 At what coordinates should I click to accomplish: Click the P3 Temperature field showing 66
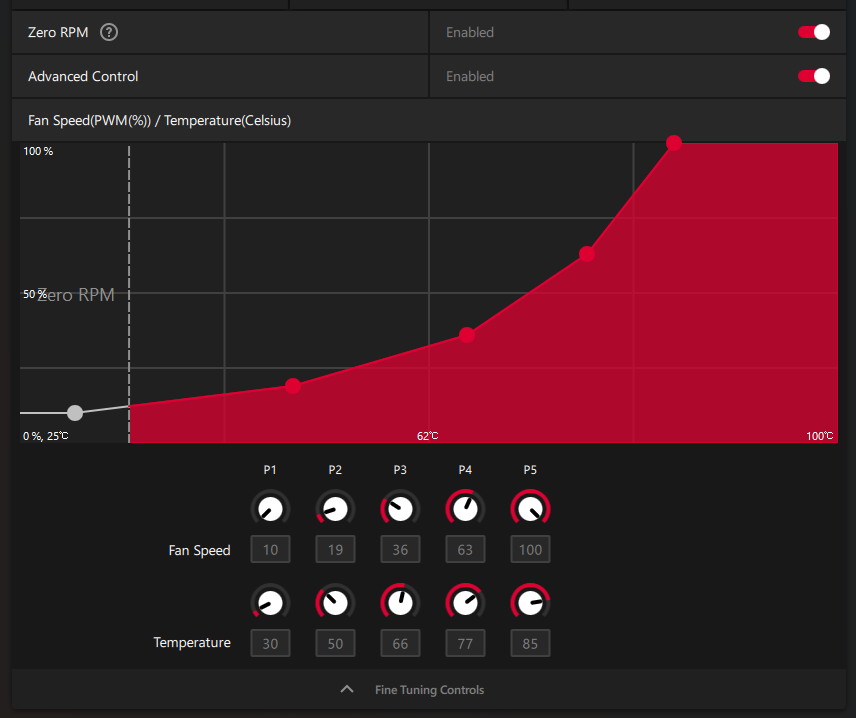[x=400, y=643]
